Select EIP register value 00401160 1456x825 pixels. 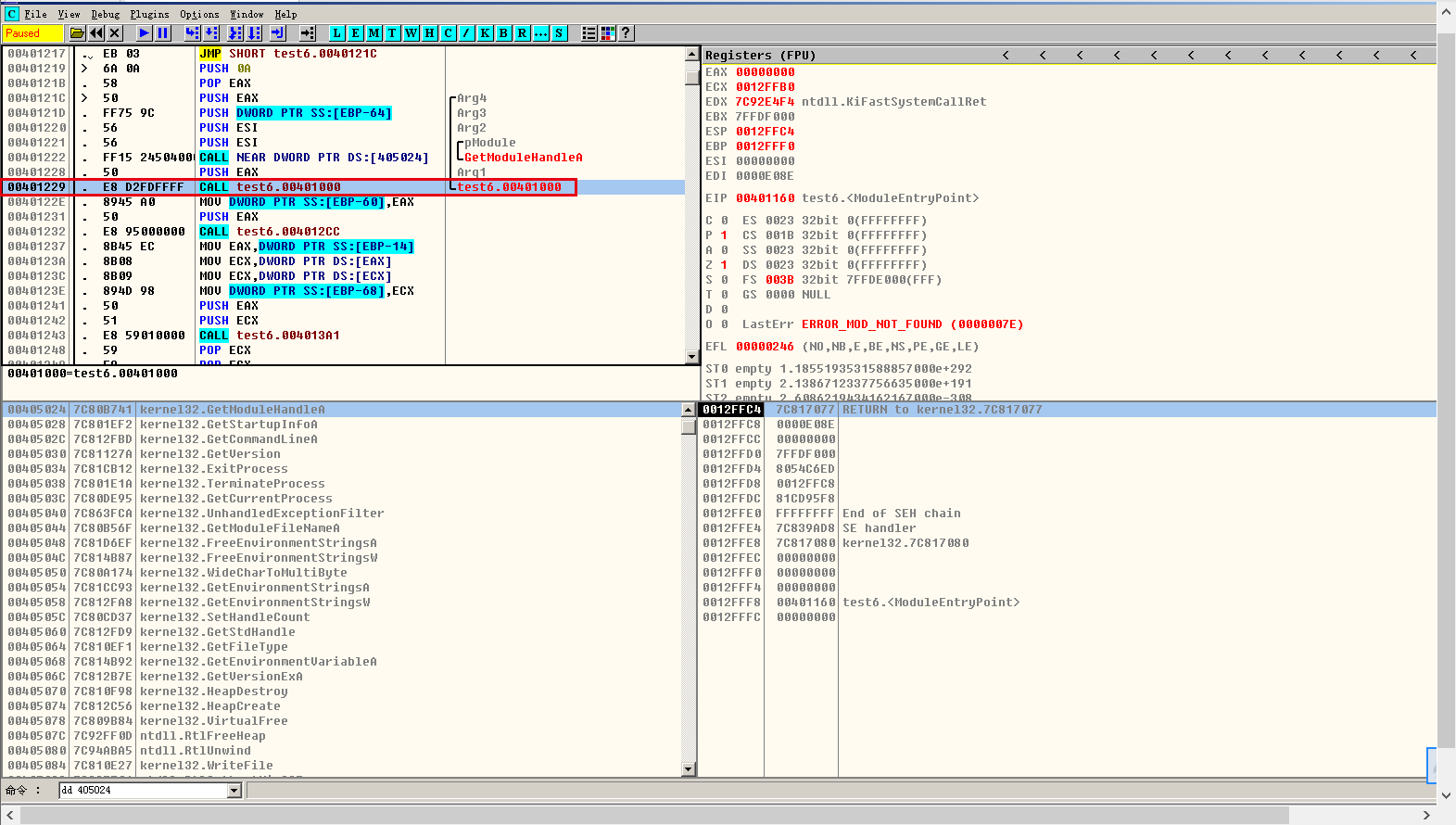(766, 198)
